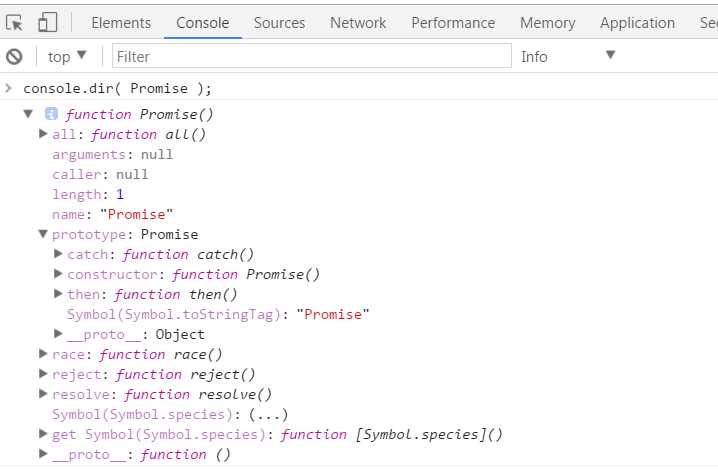This screenshot has width=718, height=469.
Task: Expand the then function entry
Action: tap(58, 294)
